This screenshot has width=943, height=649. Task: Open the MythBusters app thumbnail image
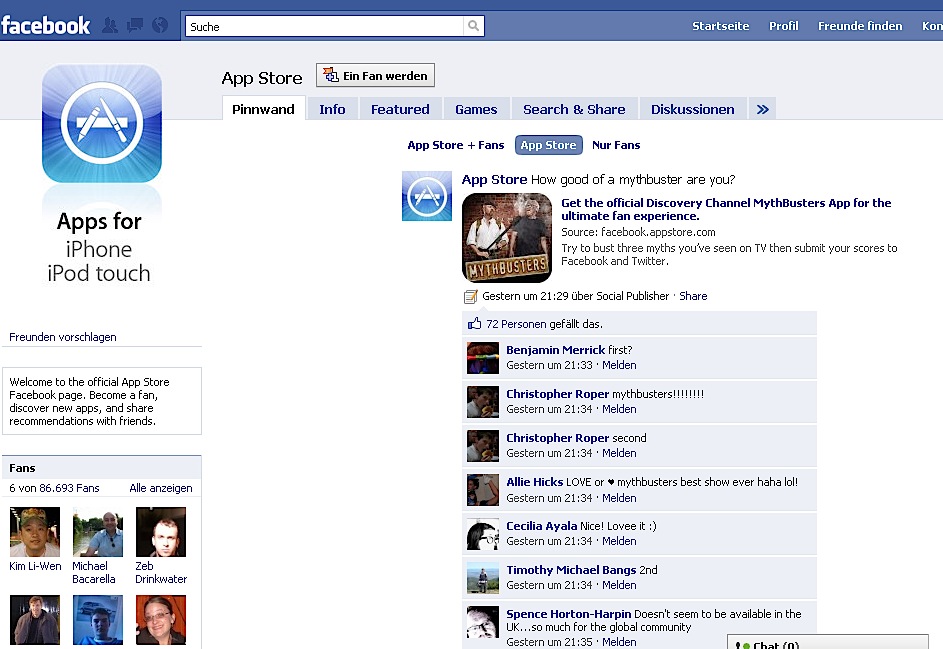(506, 237)
